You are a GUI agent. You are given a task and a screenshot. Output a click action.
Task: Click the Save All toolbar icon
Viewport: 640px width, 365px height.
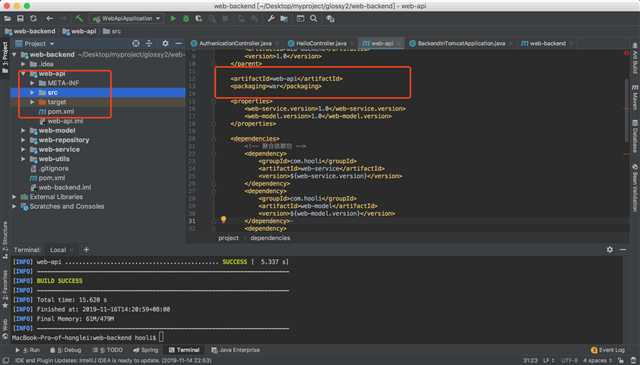[x=20, y=19]
